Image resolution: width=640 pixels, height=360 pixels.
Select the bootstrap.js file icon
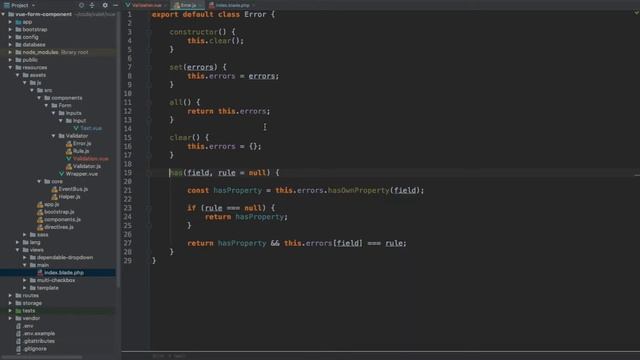point(40,212)
